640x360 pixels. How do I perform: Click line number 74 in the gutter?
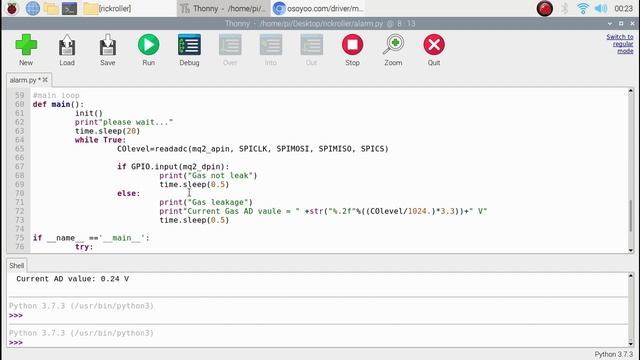click(x=20, y=229)
